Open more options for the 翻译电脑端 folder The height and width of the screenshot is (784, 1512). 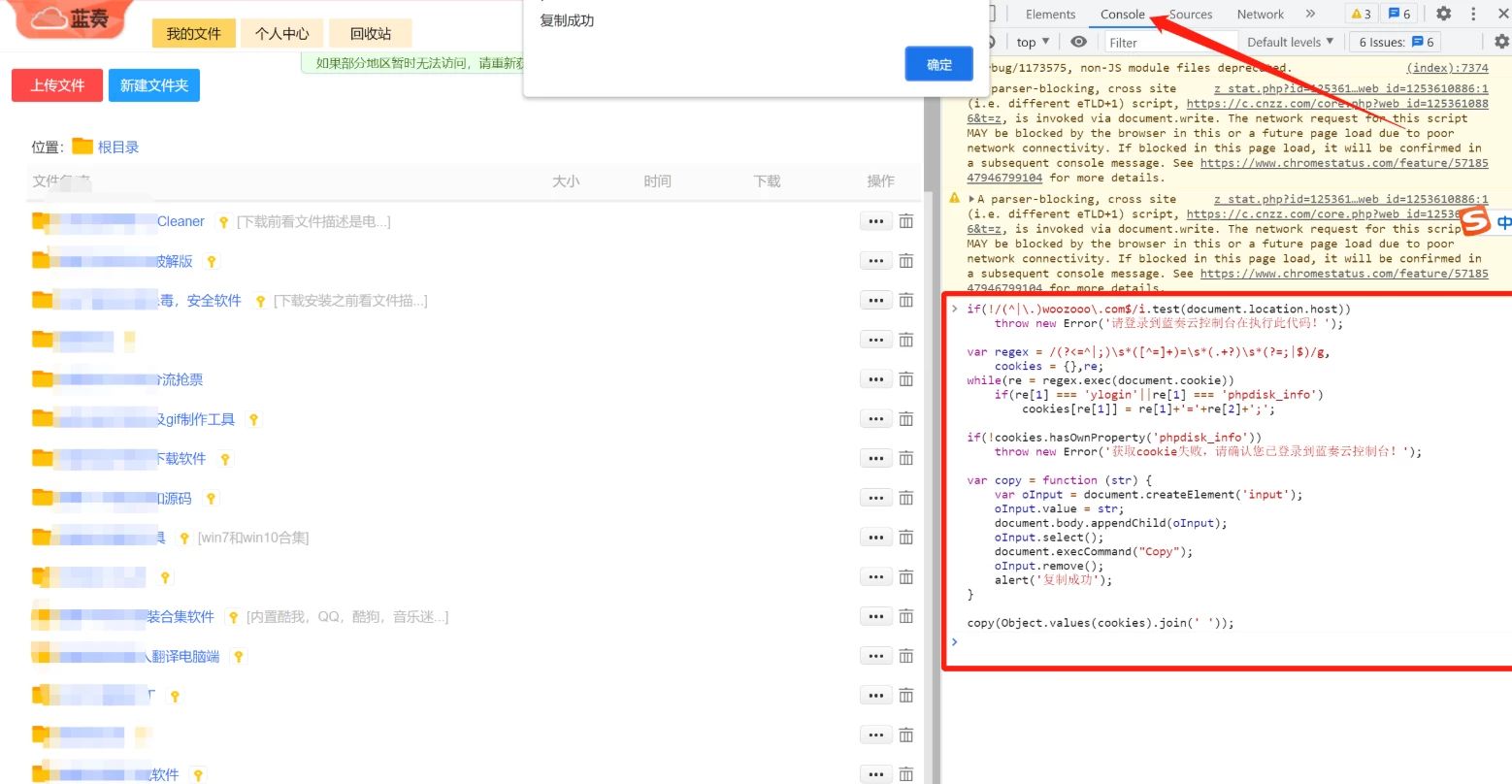point(875,656)
